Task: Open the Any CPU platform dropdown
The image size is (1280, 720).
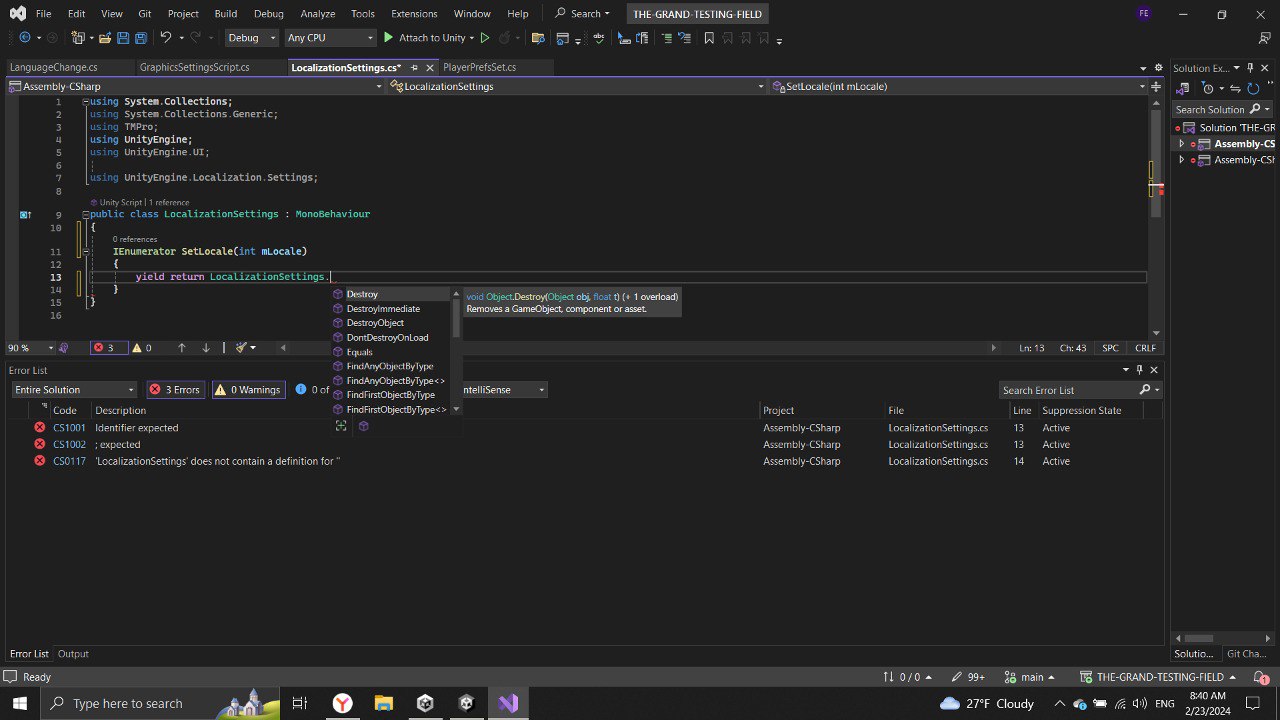Action: pos(330,37)
